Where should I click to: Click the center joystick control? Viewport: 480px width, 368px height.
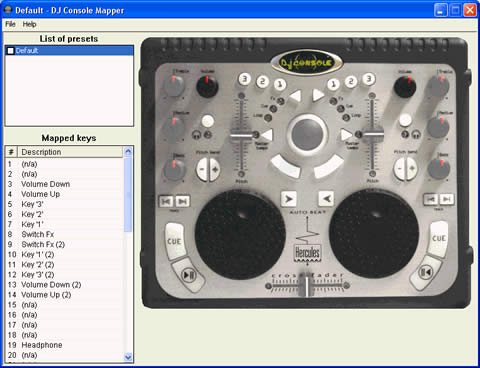coord(307,134)
